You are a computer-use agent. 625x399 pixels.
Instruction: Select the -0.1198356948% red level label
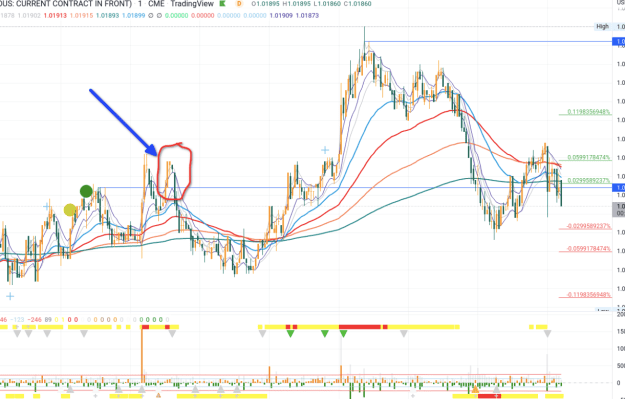pyautogui.click(x=589, y=295)
